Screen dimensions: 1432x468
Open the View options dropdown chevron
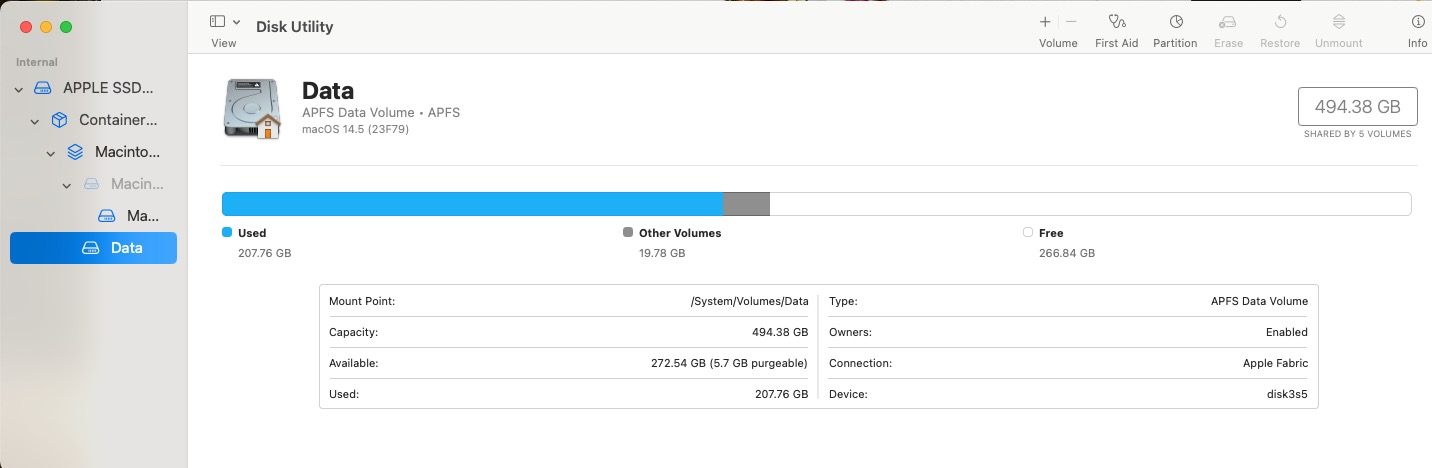coord(237,22)
